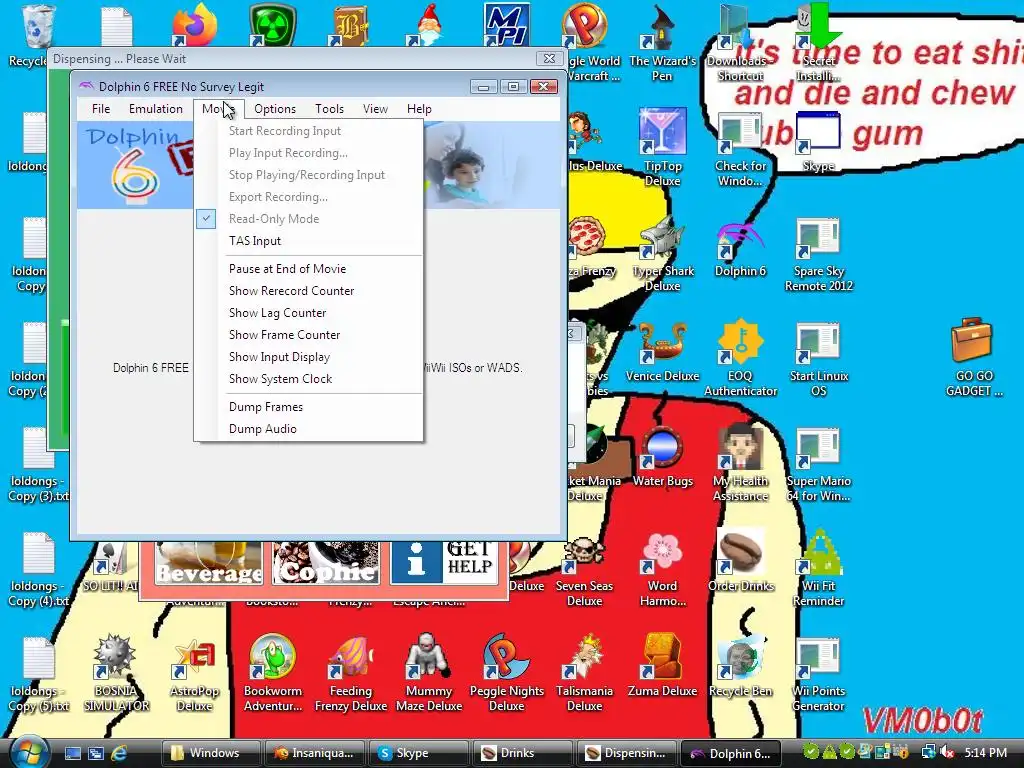The width and height of the screenshot is (1024, 768).
Task: Select Firefox desktop icon
Action: click(194, 26)
